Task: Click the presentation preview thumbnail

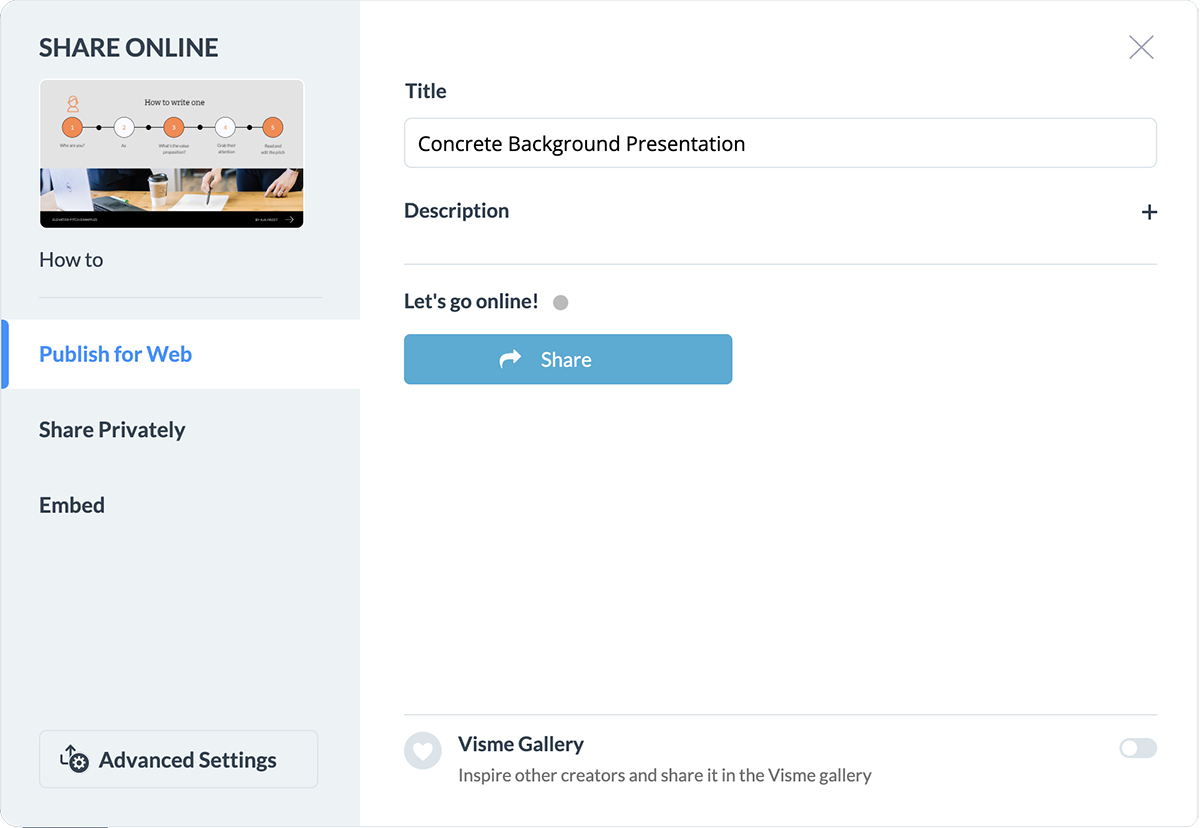Action: (x=171, y=154)
